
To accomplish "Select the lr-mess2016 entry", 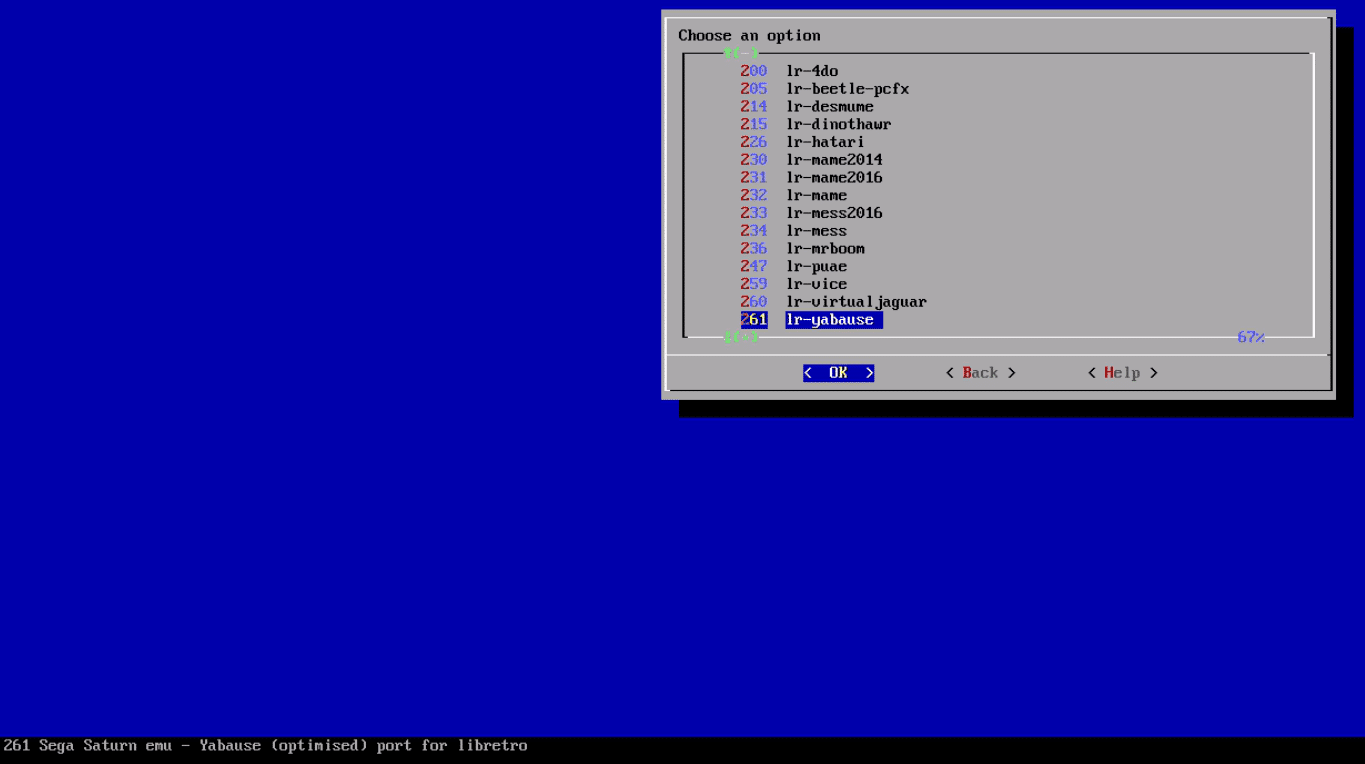I will pyautogui.click(x=811, y=213).
